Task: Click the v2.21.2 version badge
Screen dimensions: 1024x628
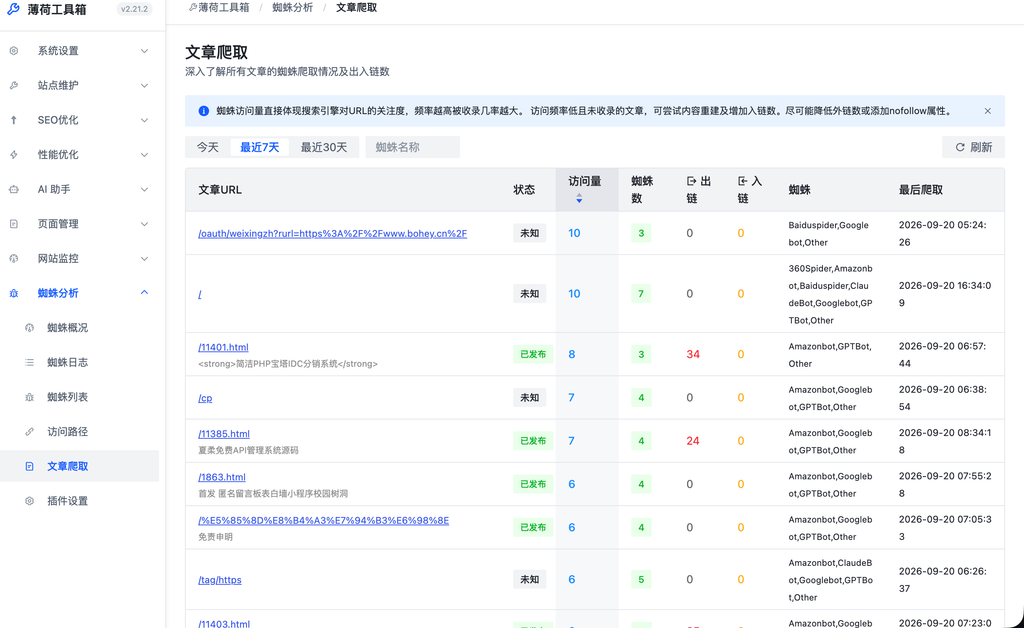Action: 134,9
